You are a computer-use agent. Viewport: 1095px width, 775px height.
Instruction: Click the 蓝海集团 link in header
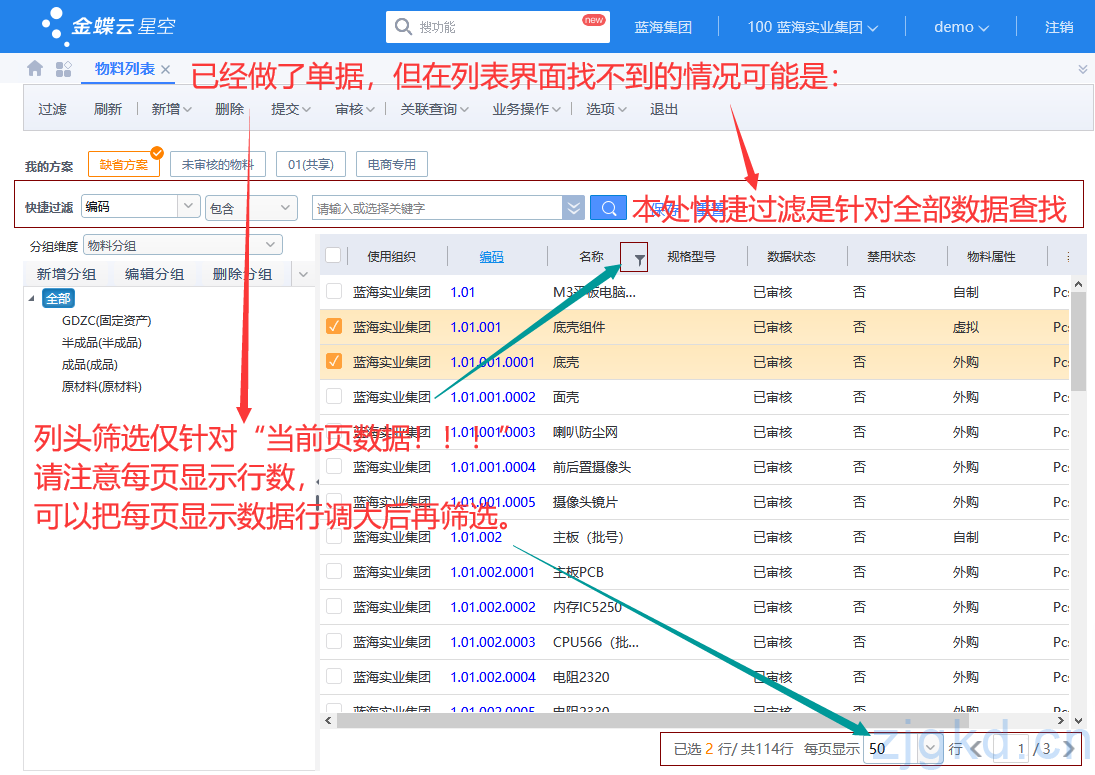click(663, 27)
